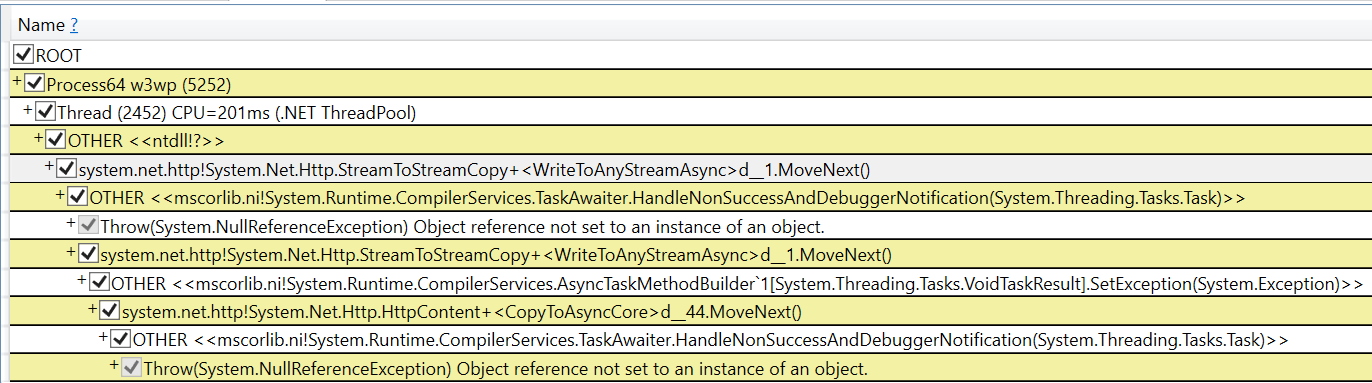
Task: Select the ROOT row text
Action: tap(59, 56)
